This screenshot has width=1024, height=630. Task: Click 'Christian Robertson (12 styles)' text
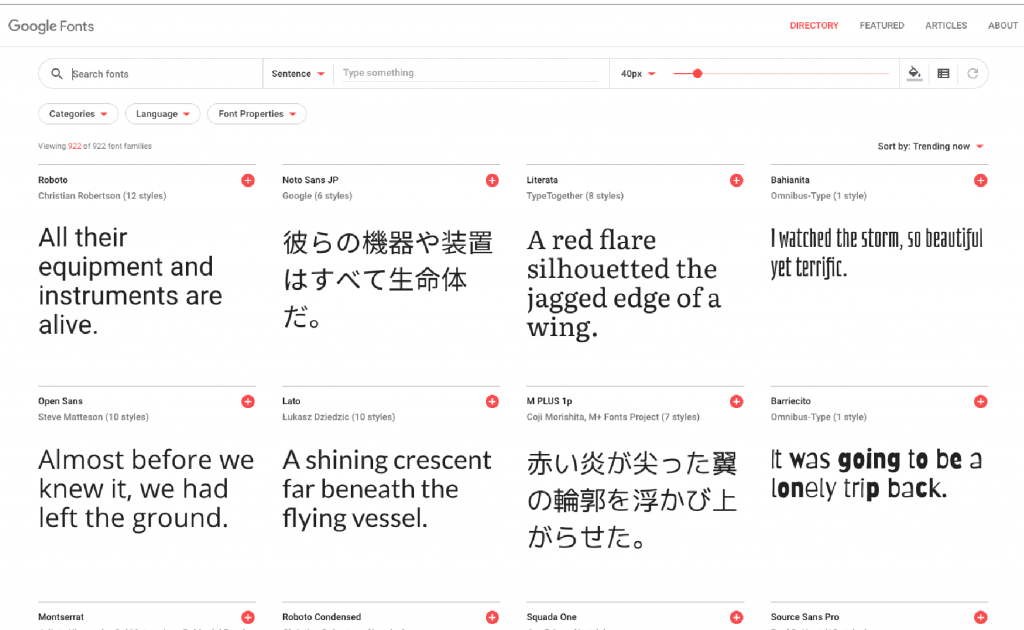[x=102, y=196]
